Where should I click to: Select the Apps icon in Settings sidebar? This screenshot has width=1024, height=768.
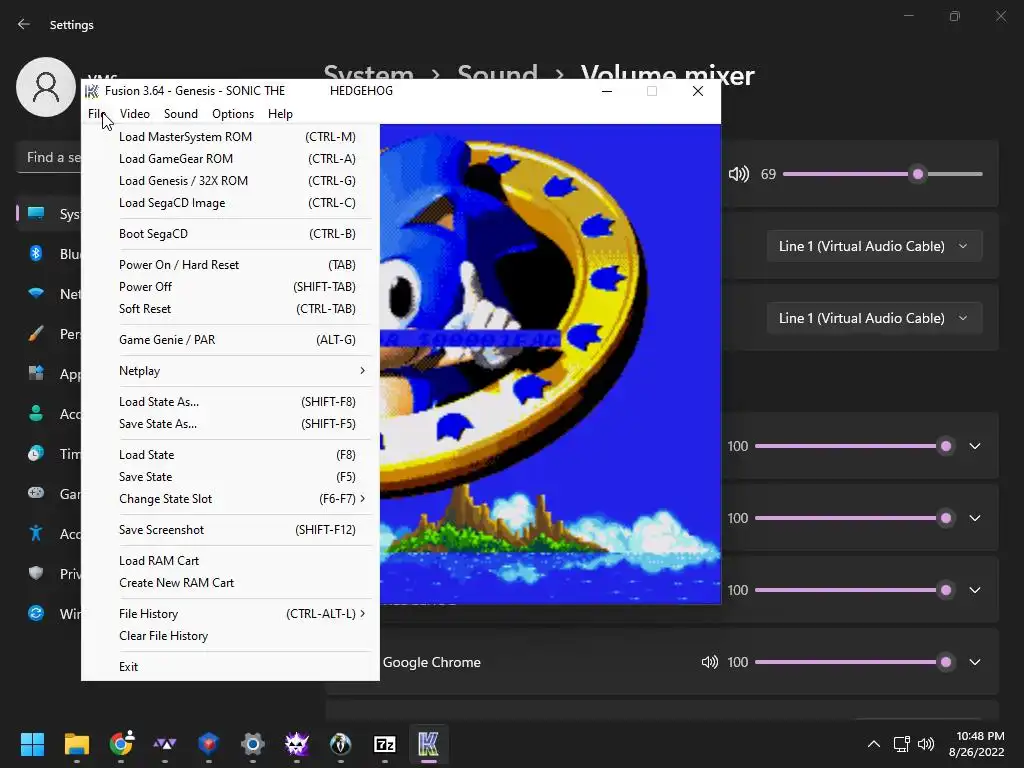pyautogui.click(x=36, y=374)
